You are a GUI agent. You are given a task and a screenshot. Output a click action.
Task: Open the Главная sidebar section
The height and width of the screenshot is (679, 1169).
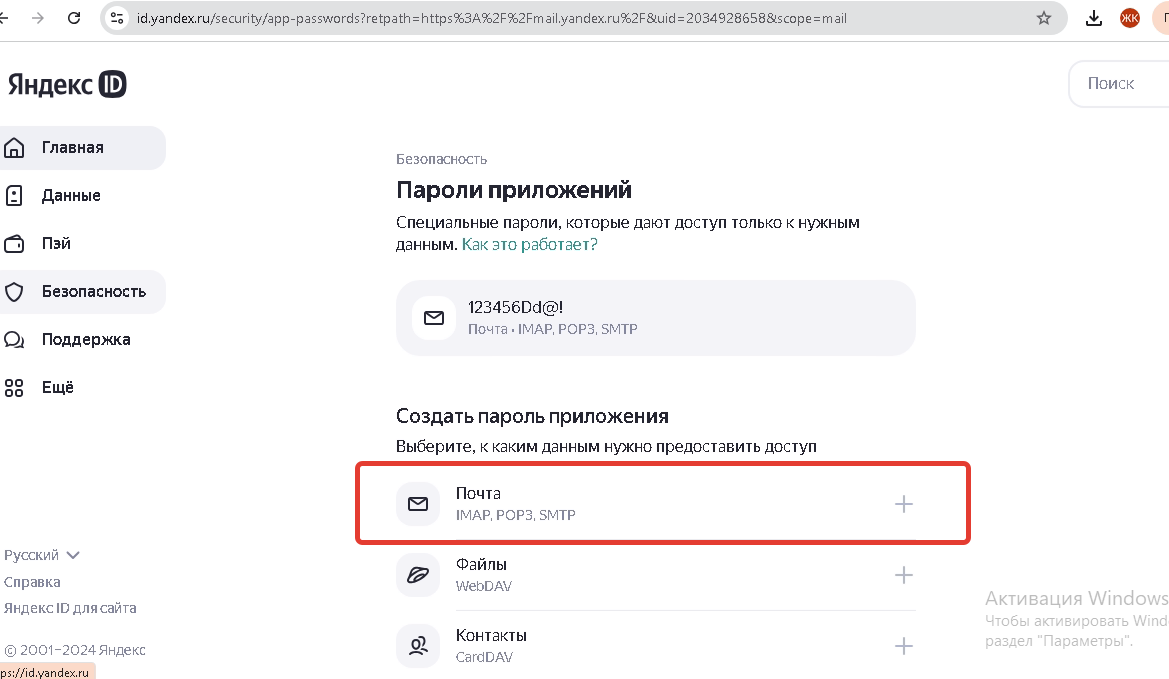(82, 148)
